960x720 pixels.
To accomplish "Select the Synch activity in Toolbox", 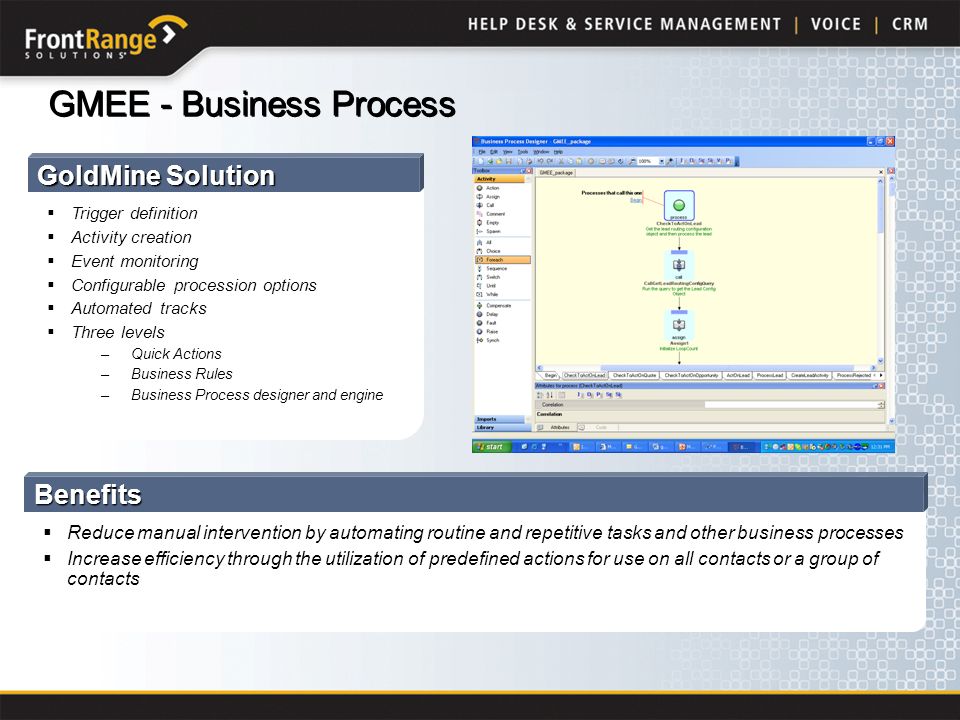I will point(489,340).
